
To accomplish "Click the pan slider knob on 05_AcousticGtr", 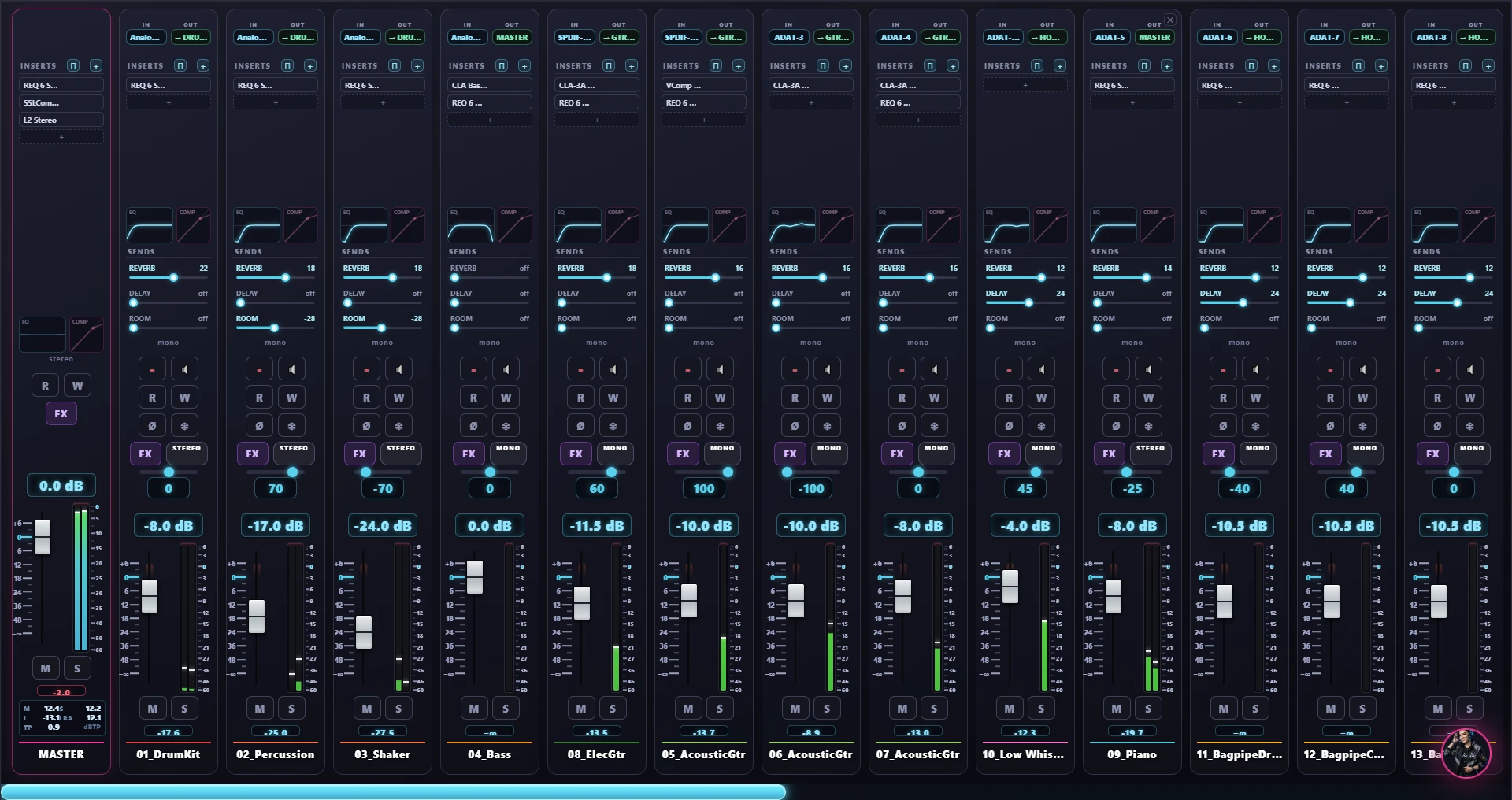I will click(x=728, y=472).
